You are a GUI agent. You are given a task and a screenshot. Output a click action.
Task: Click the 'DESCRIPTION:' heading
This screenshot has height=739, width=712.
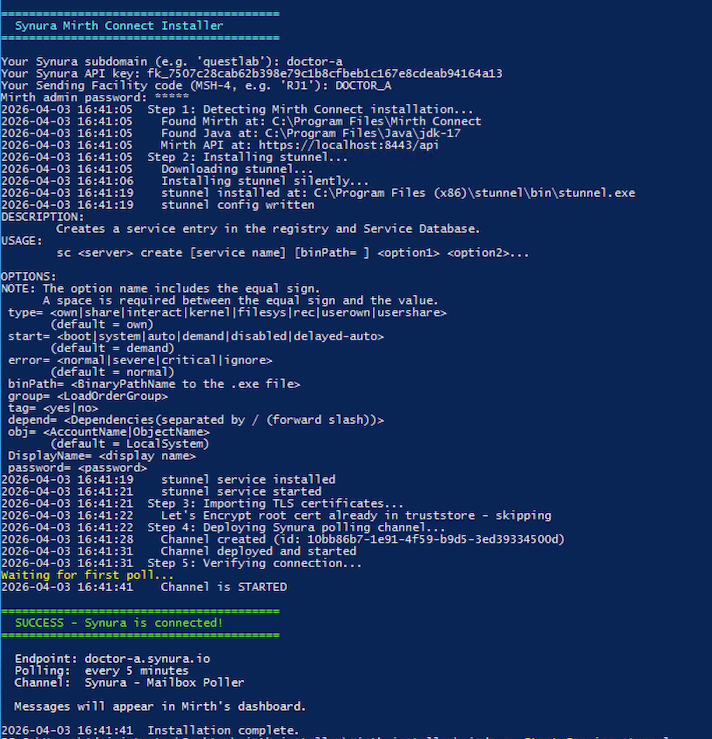point(42,217)
